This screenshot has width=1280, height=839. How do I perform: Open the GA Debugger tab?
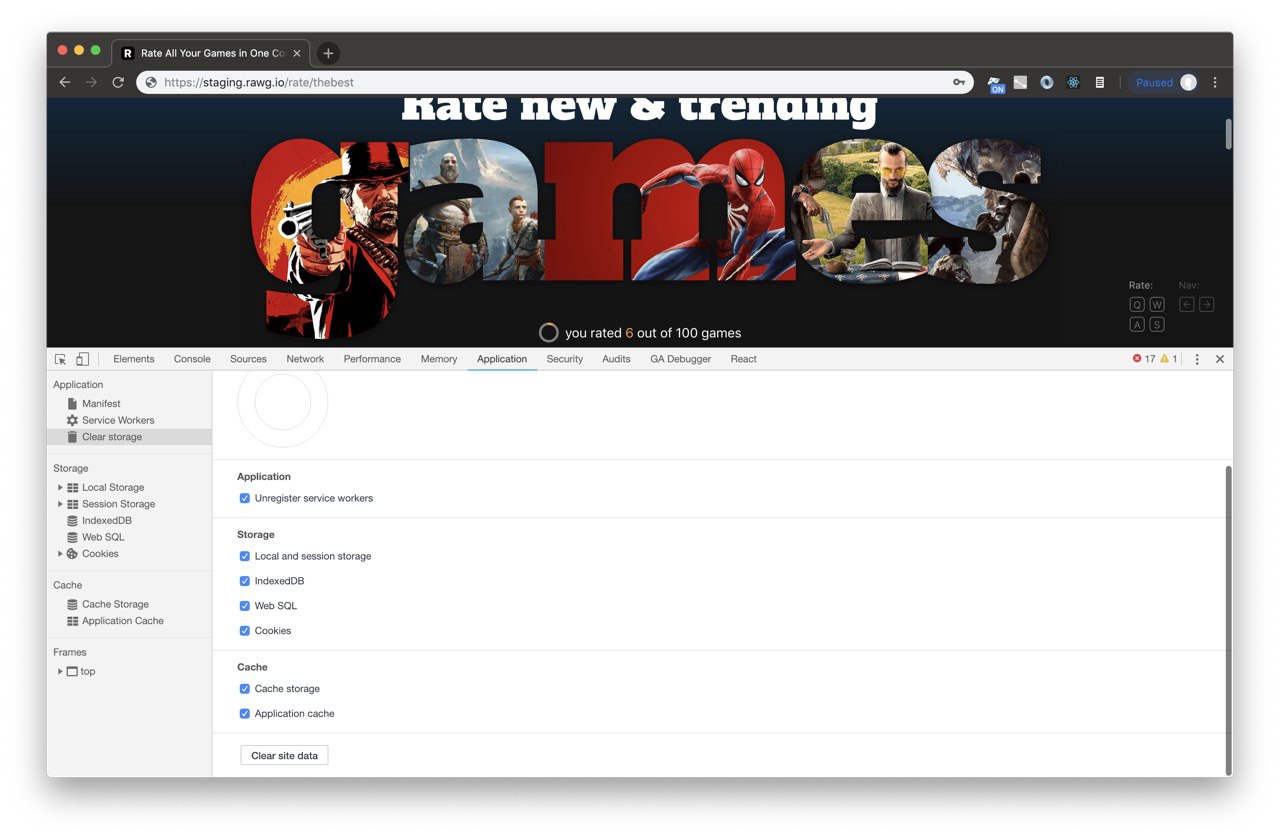(x=681, y=359)
